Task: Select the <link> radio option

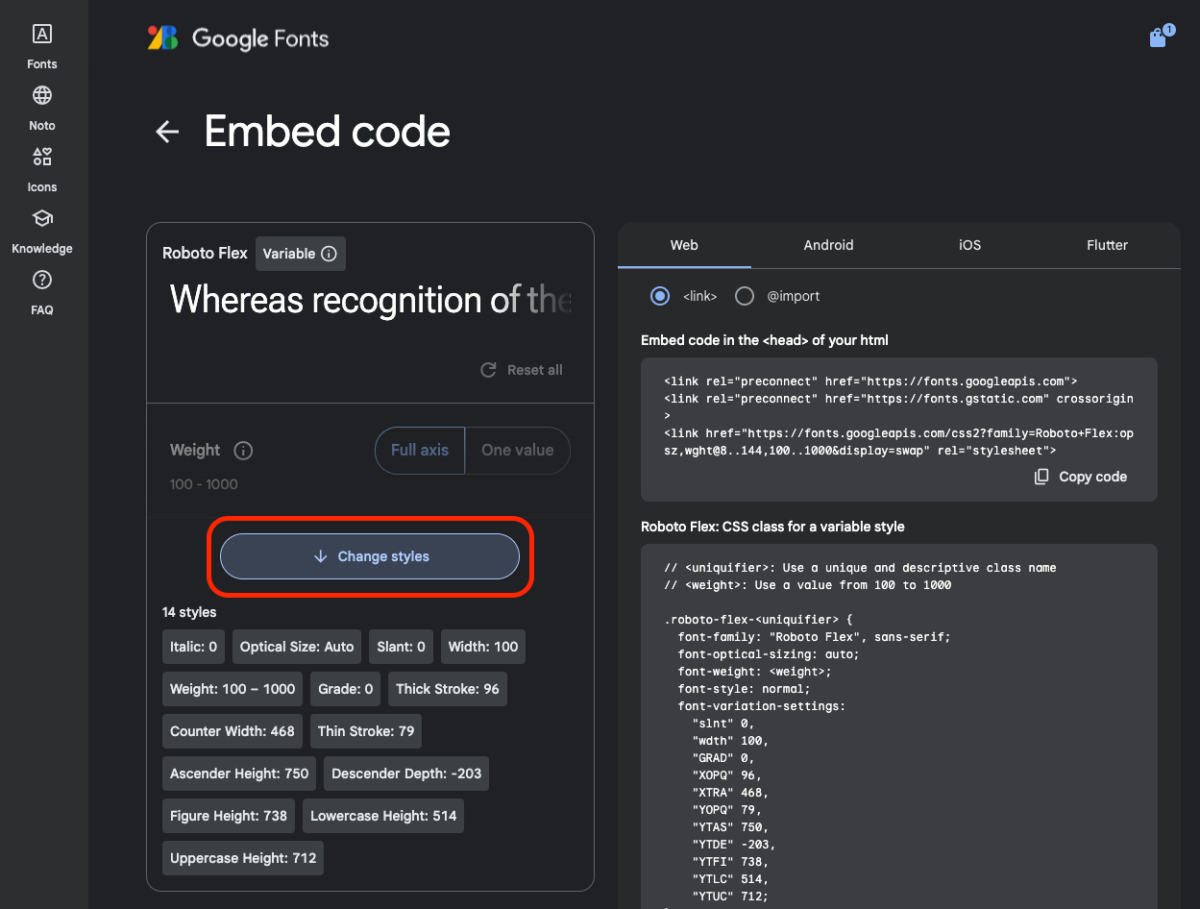Action: click(660, 296)
